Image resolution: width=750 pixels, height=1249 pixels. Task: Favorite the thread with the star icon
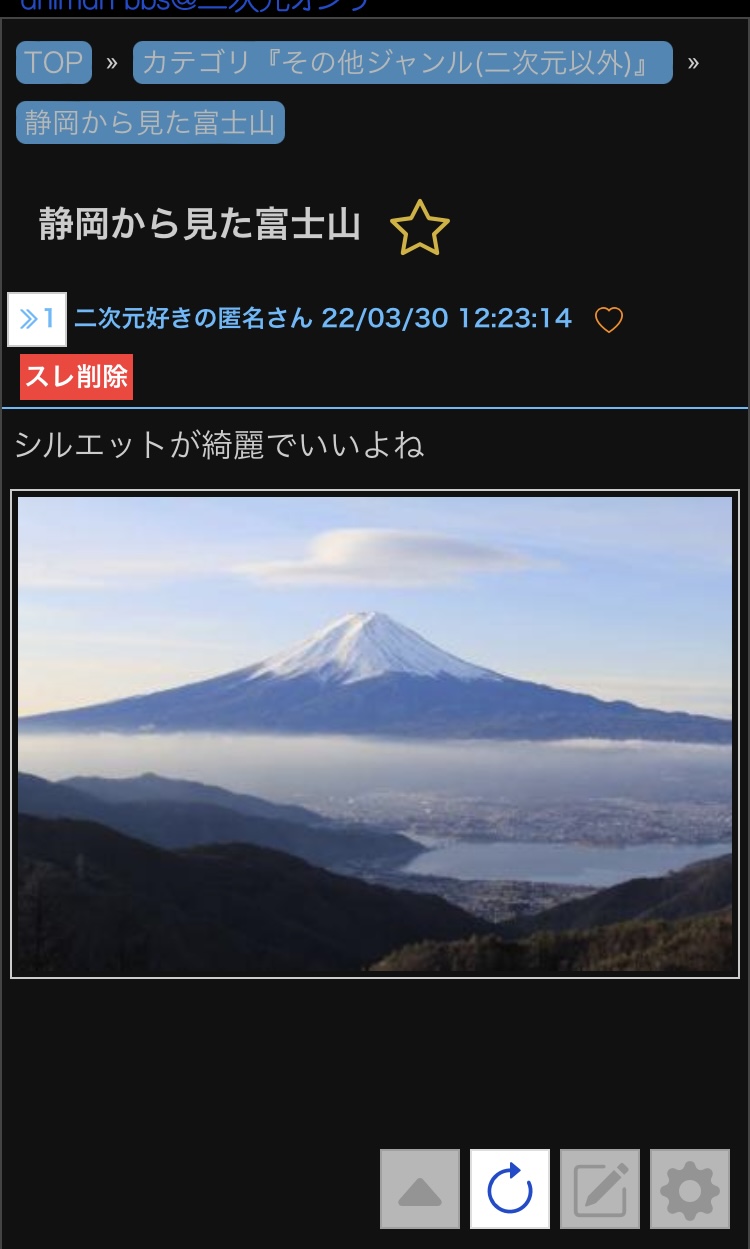(x=419, y=228)
